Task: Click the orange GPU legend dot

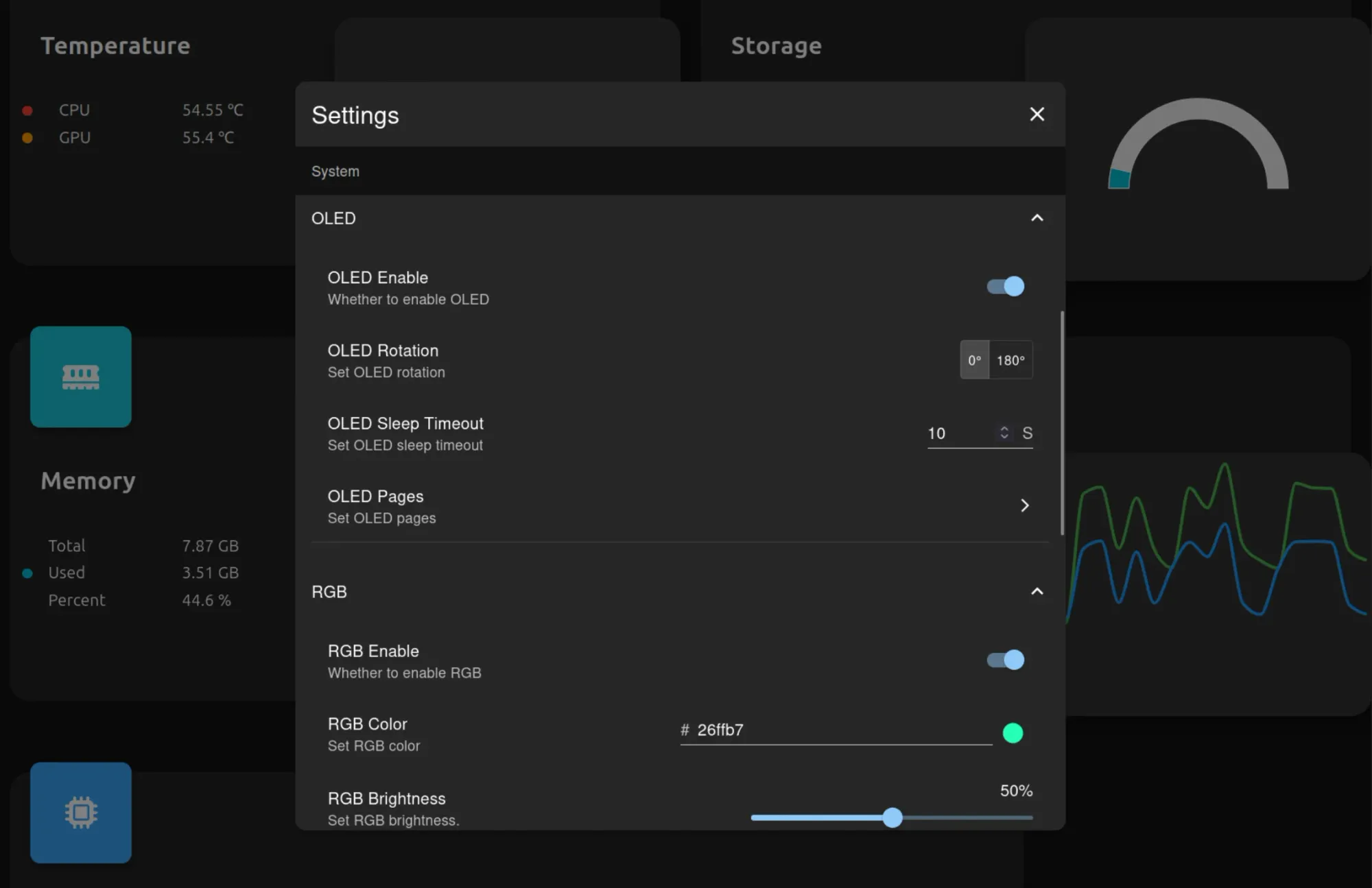Action: click(x=27, y=138)
